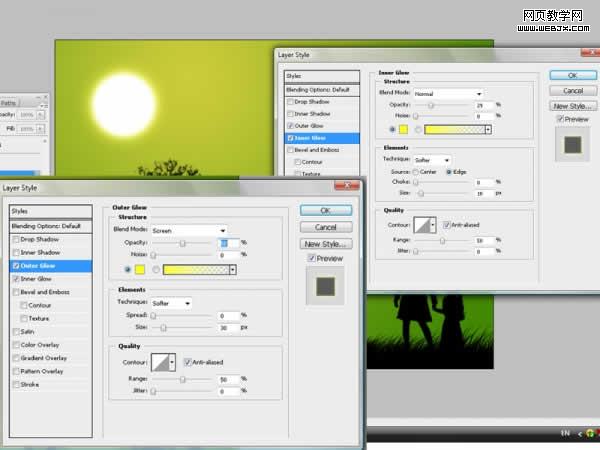Toggle Preview checkbox in Inner Glow dialog
Image resolution: width=600 pixels, height=450 pixels.
[560, 119]
